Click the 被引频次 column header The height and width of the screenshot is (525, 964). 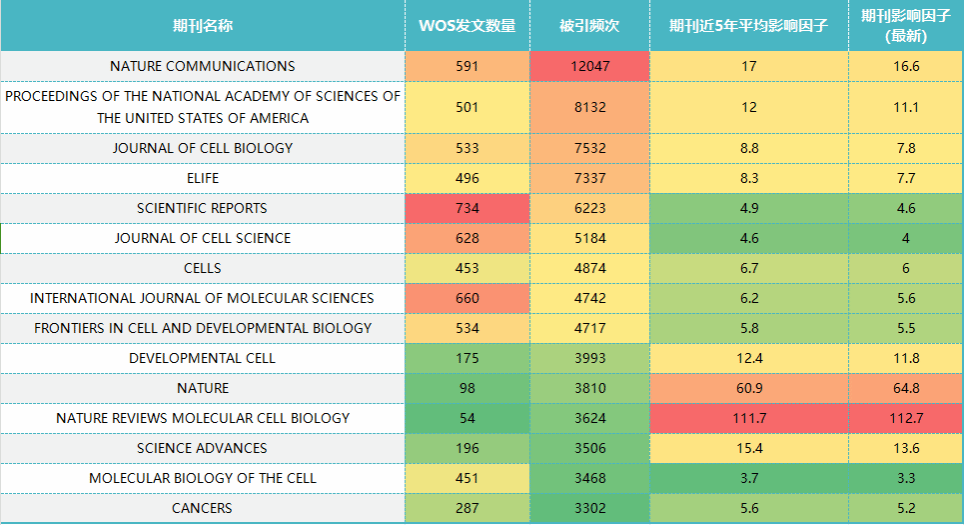[589, 26]
